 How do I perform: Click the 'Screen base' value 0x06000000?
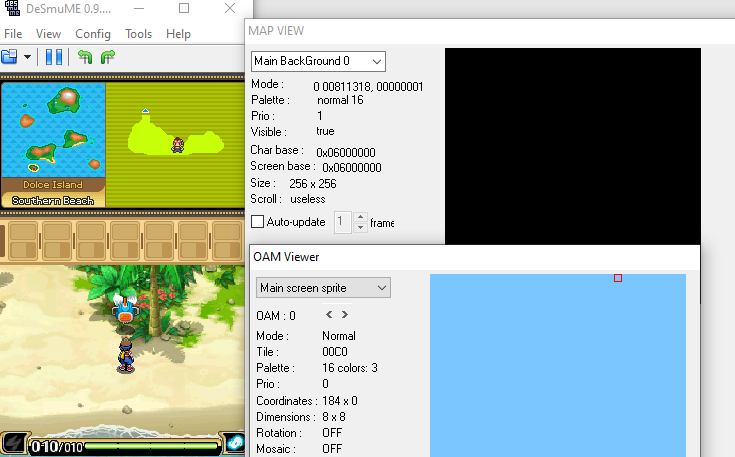(x=352, y=167)
